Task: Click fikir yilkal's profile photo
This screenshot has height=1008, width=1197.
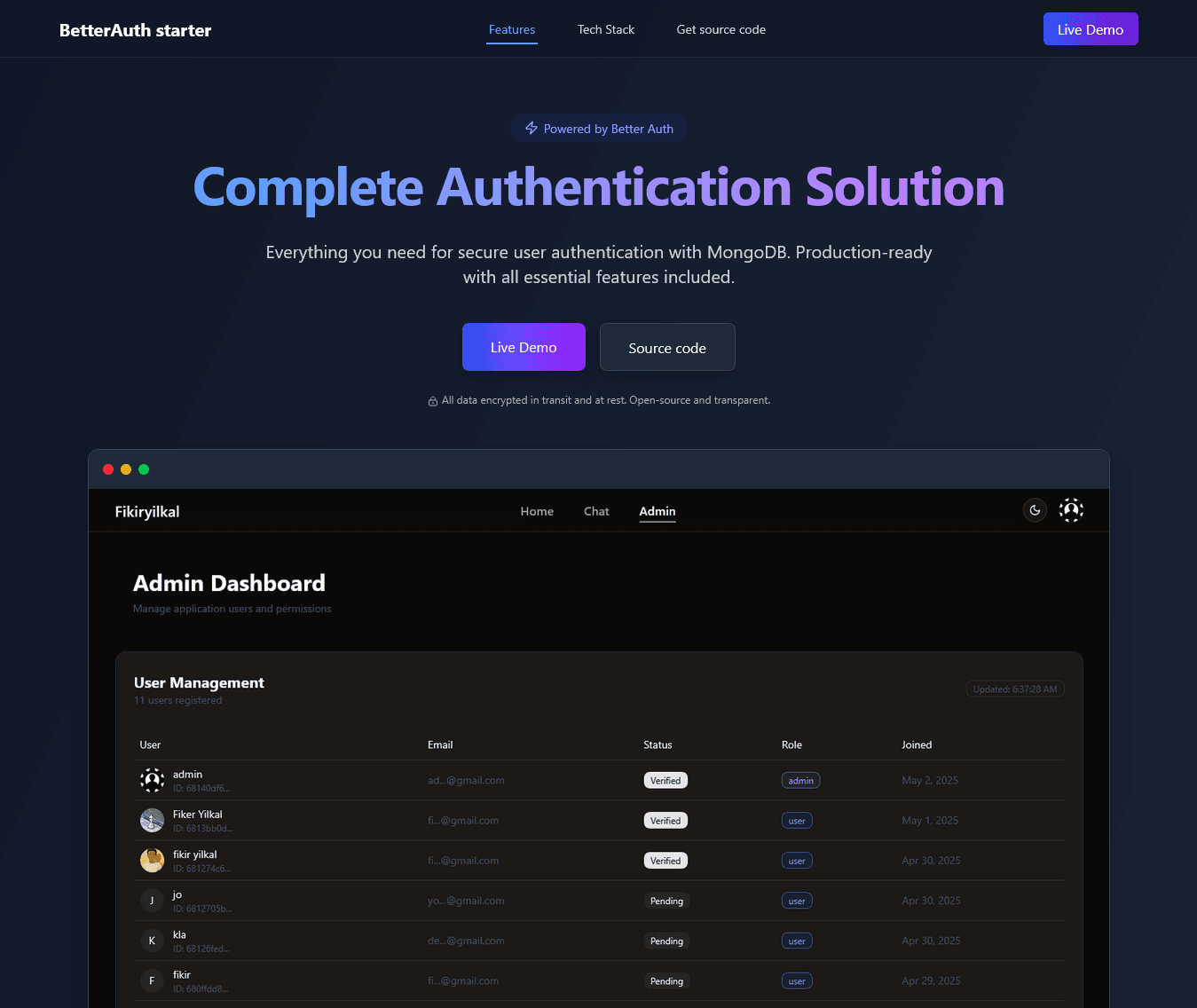Action: click(152, 860)
